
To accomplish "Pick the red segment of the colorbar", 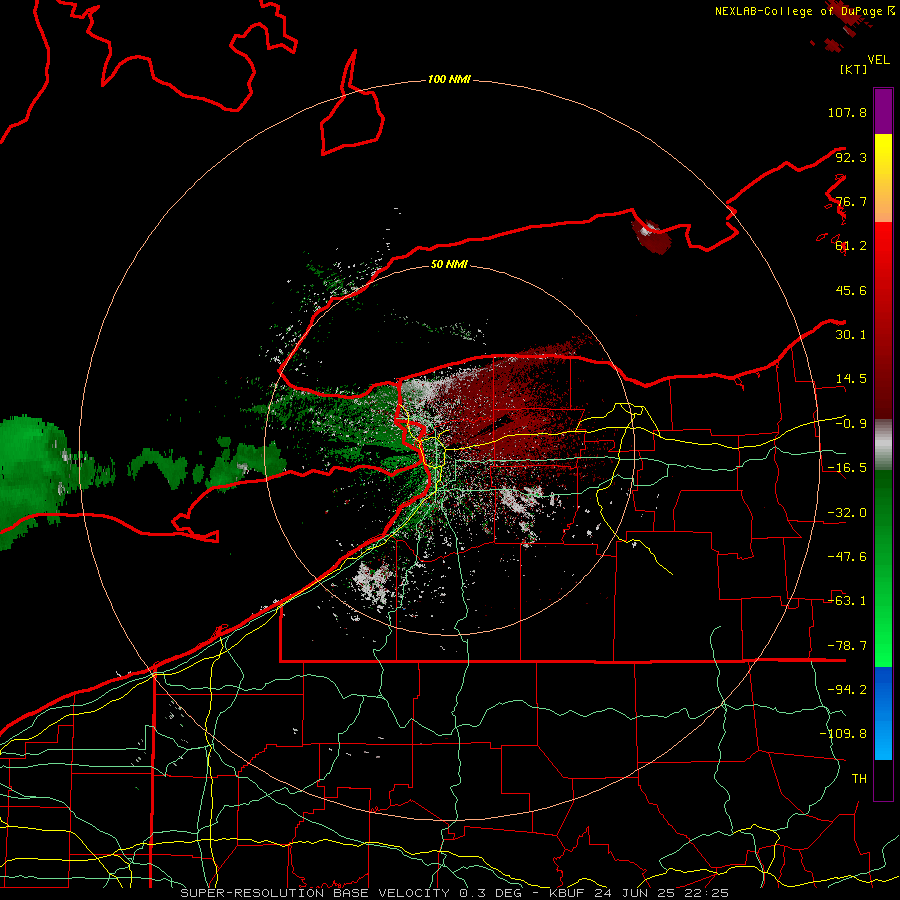I will click(x=883, y=320).
